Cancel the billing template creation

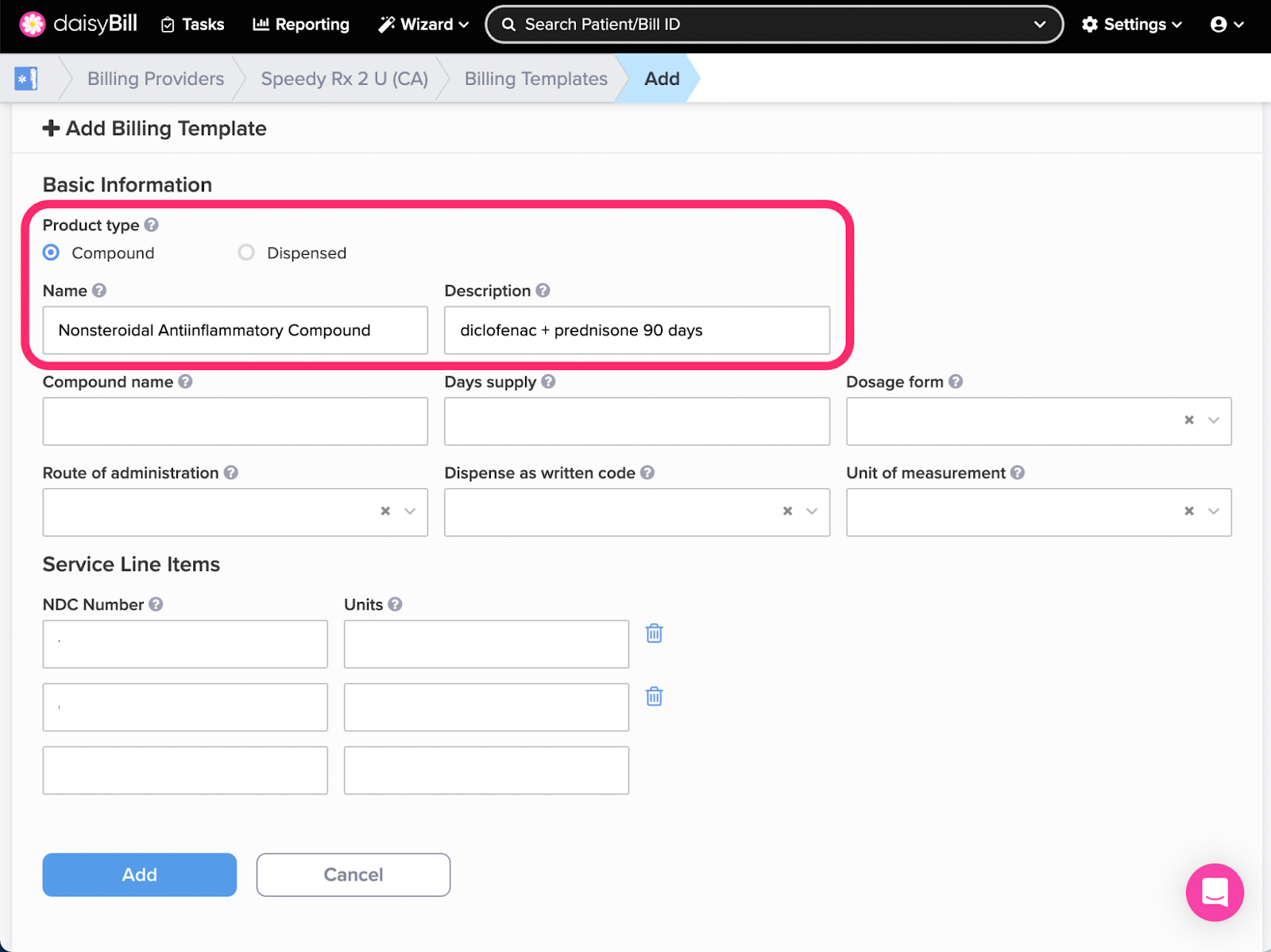[353, 874]
